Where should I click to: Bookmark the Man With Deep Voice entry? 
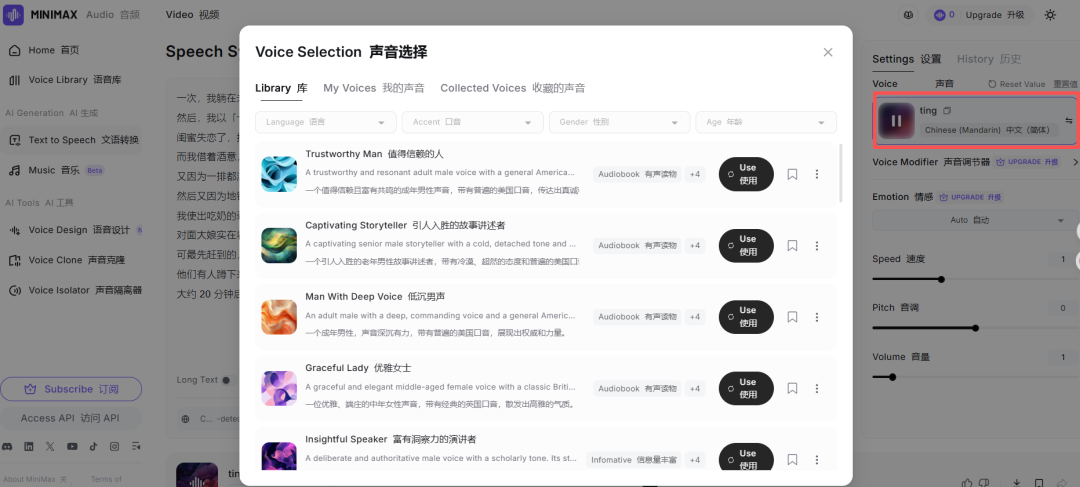792,317
